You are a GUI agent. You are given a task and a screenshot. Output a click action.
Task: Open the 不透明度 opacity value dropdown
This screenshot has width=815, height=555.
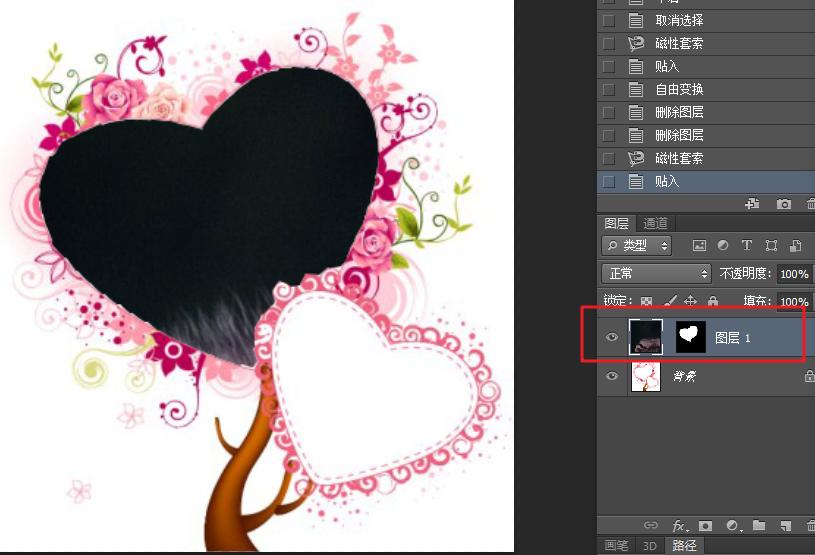point(794,273)
